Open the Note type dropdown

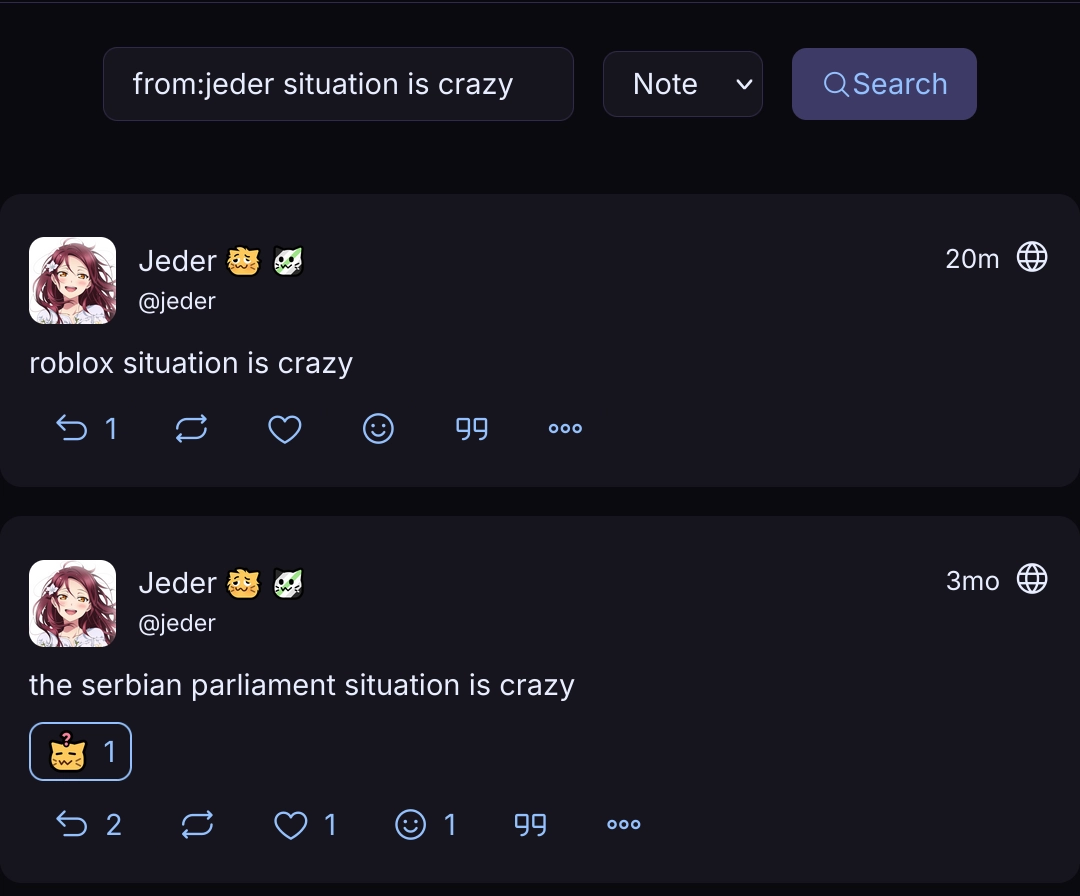pos(683,84)
